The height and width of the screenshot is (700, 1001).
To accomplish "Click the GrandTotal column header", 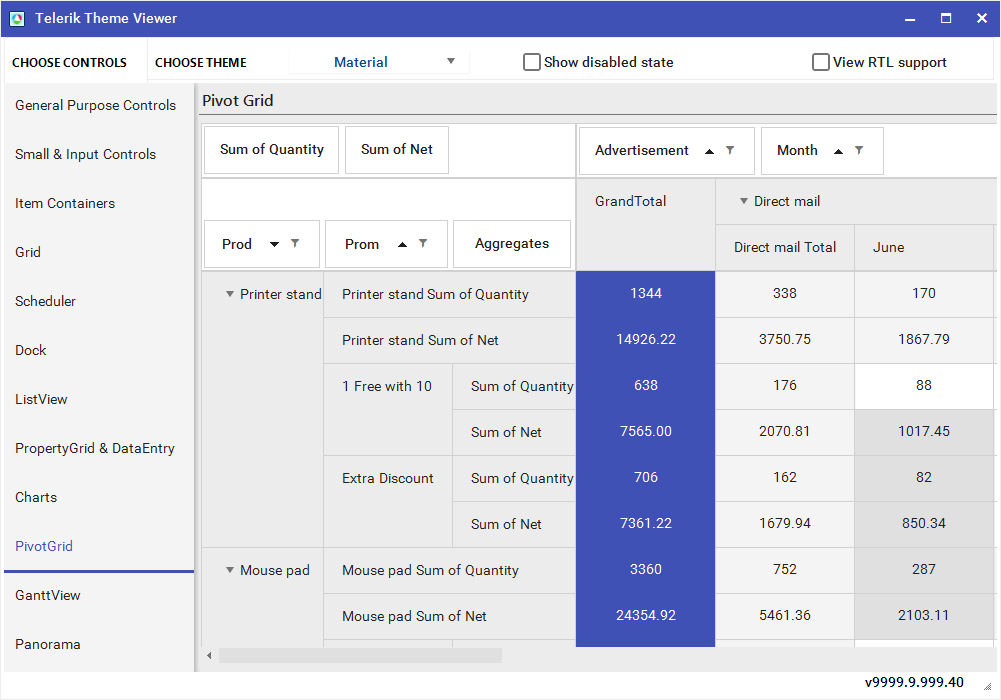I will tap(645, 225).
